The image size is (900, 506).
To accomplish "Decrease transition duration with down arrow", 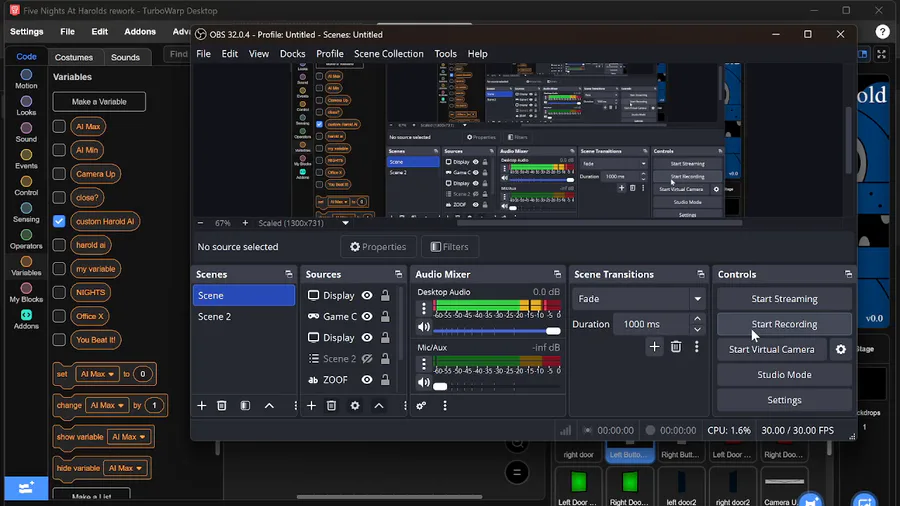I will coord(697,329).
